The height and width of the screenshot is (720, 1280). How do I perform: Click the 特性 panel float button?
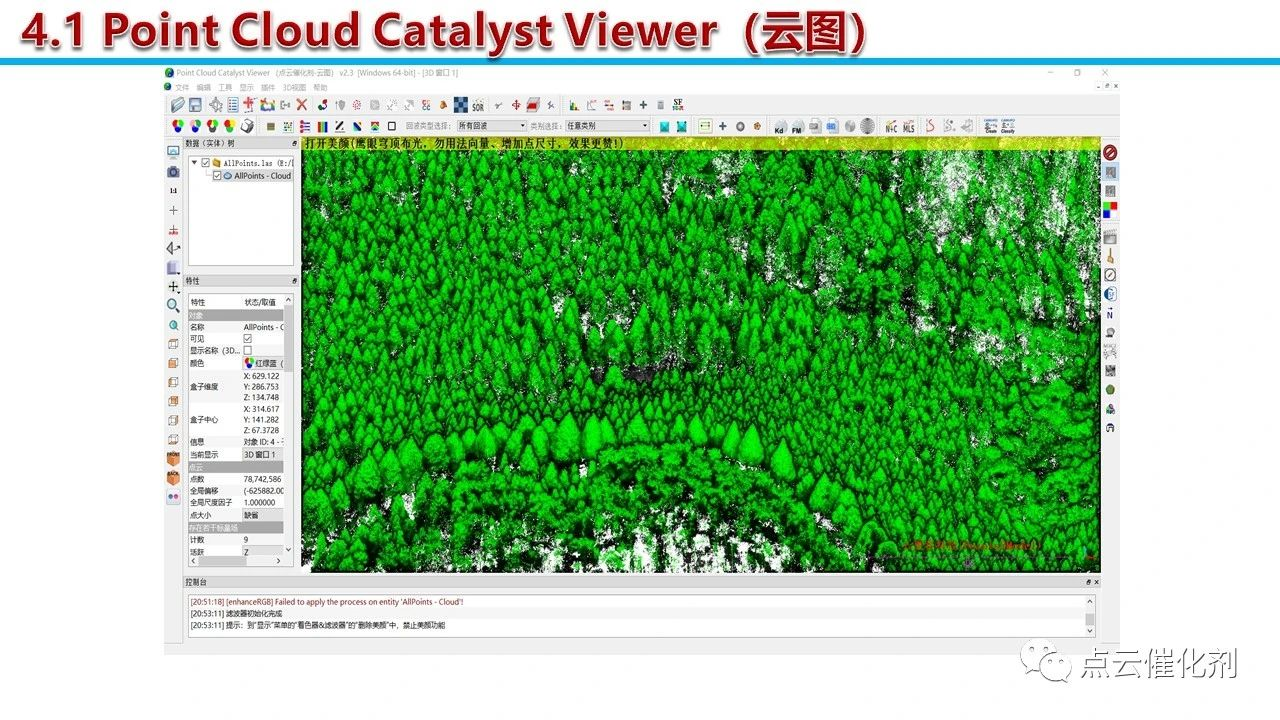pos(294,281)
